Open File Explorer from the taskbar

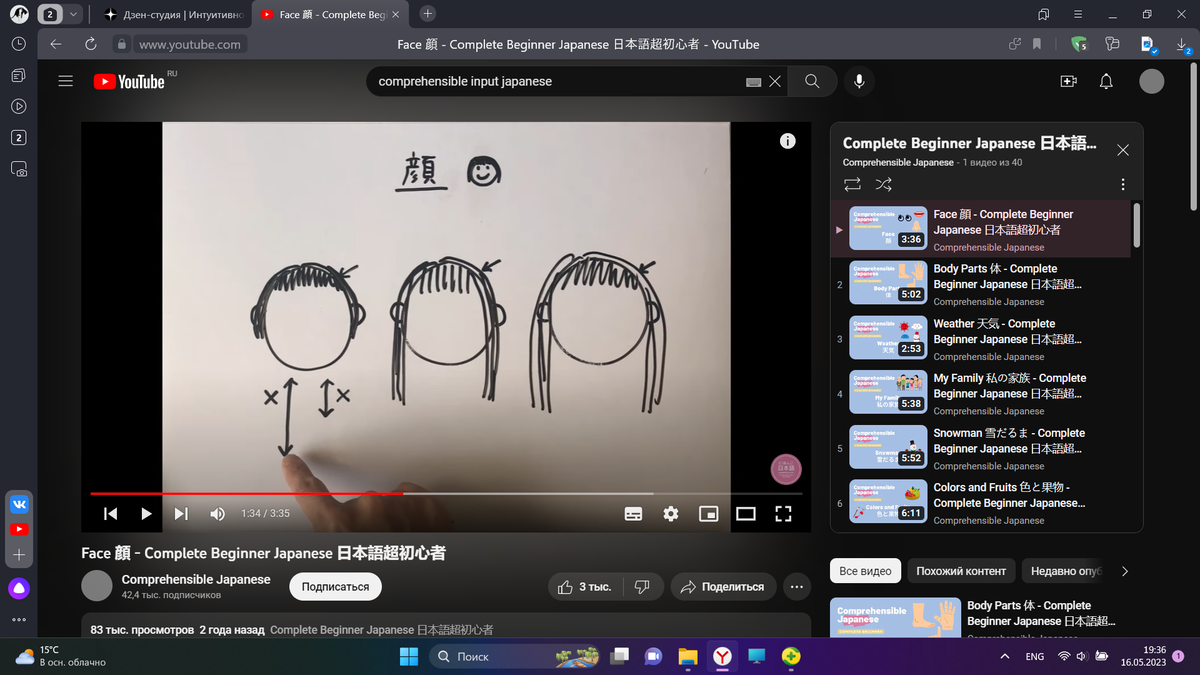point(688,656)
